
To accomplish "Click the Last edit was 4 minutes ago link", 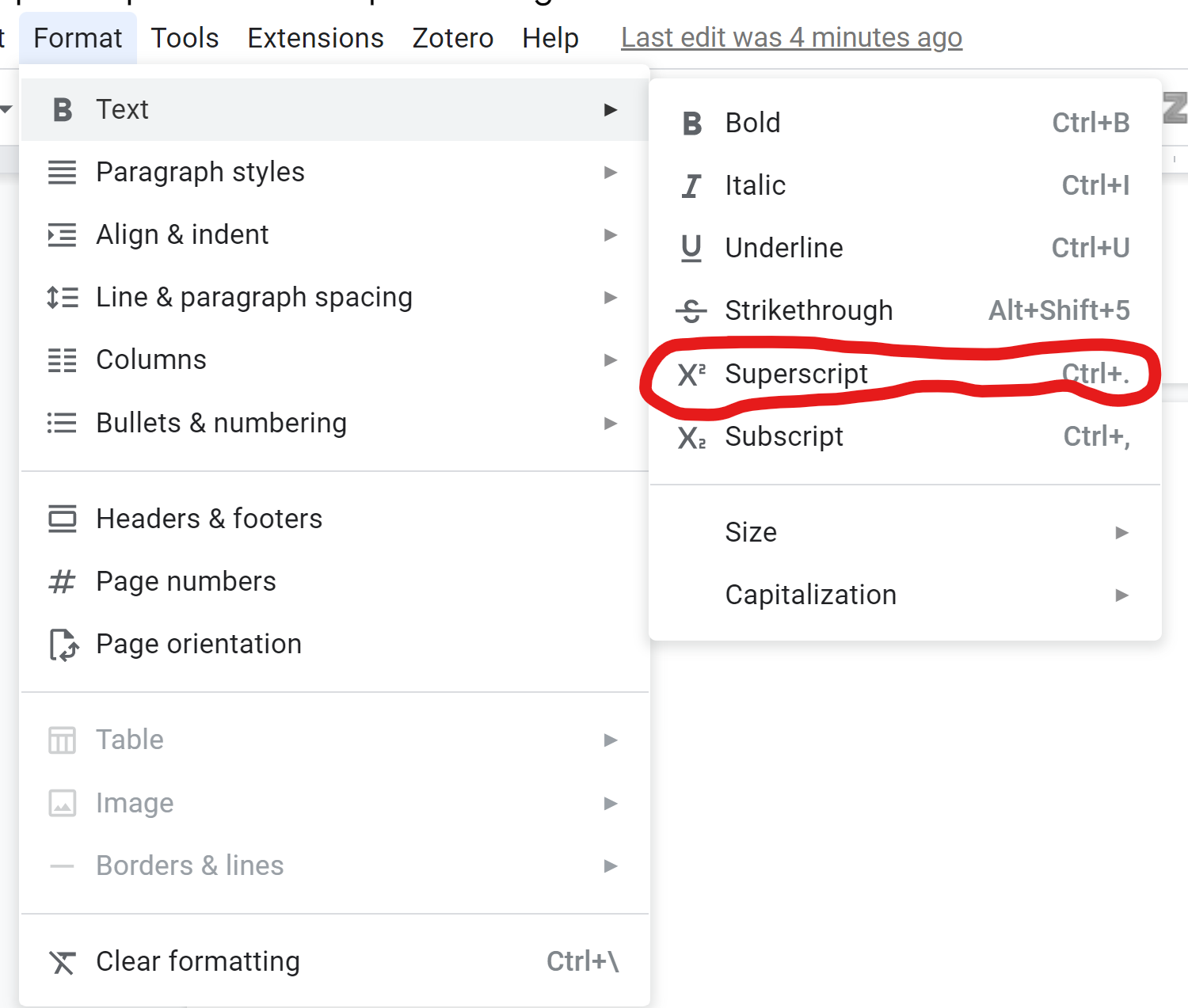I will tap(791, 37).
